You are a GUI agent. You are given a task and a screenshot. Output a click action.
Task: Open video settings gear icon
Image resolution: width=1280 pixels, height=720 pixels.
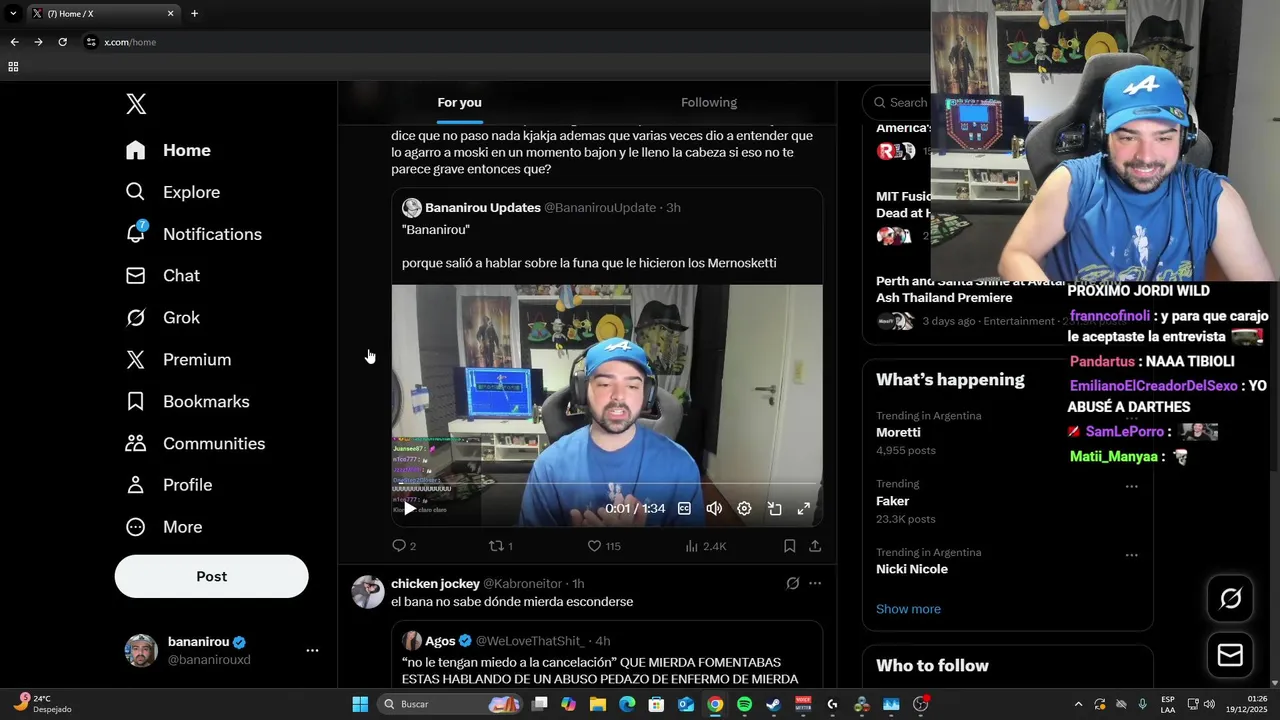744,508
